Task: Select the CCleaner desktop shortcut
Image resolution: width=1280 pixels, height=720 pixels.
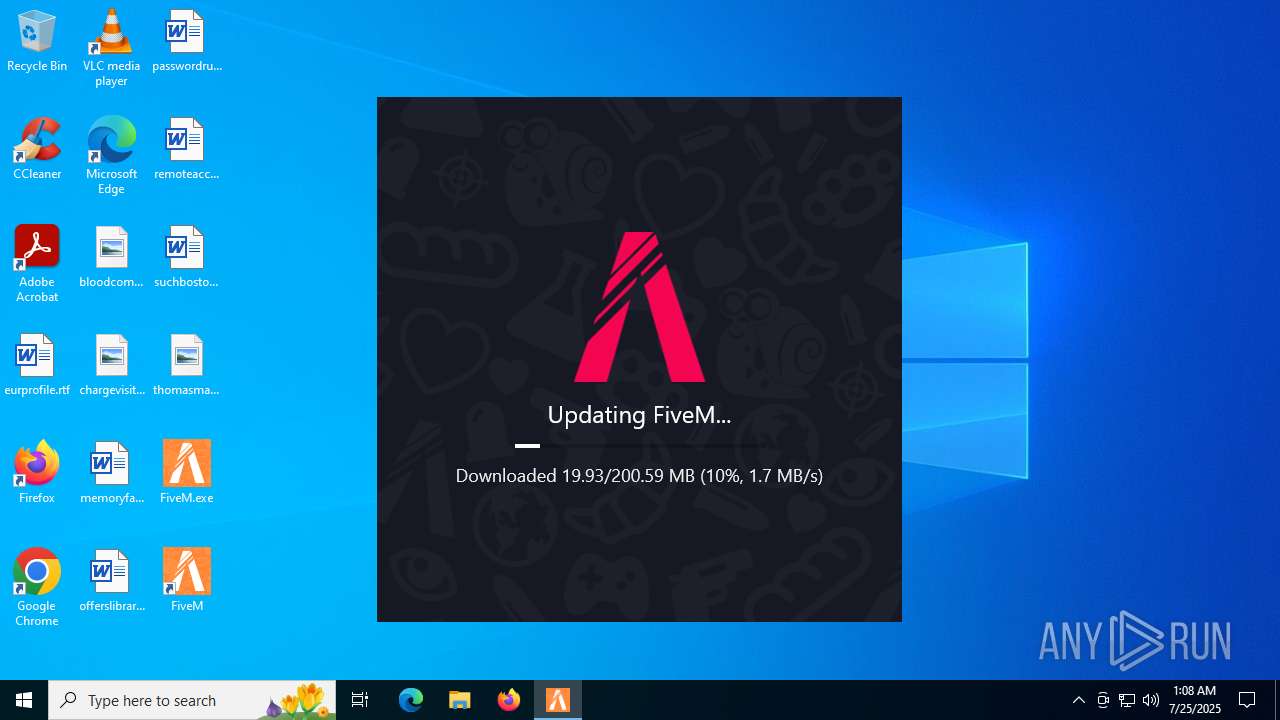Action: pyautogui.click(x=37, y=150)
